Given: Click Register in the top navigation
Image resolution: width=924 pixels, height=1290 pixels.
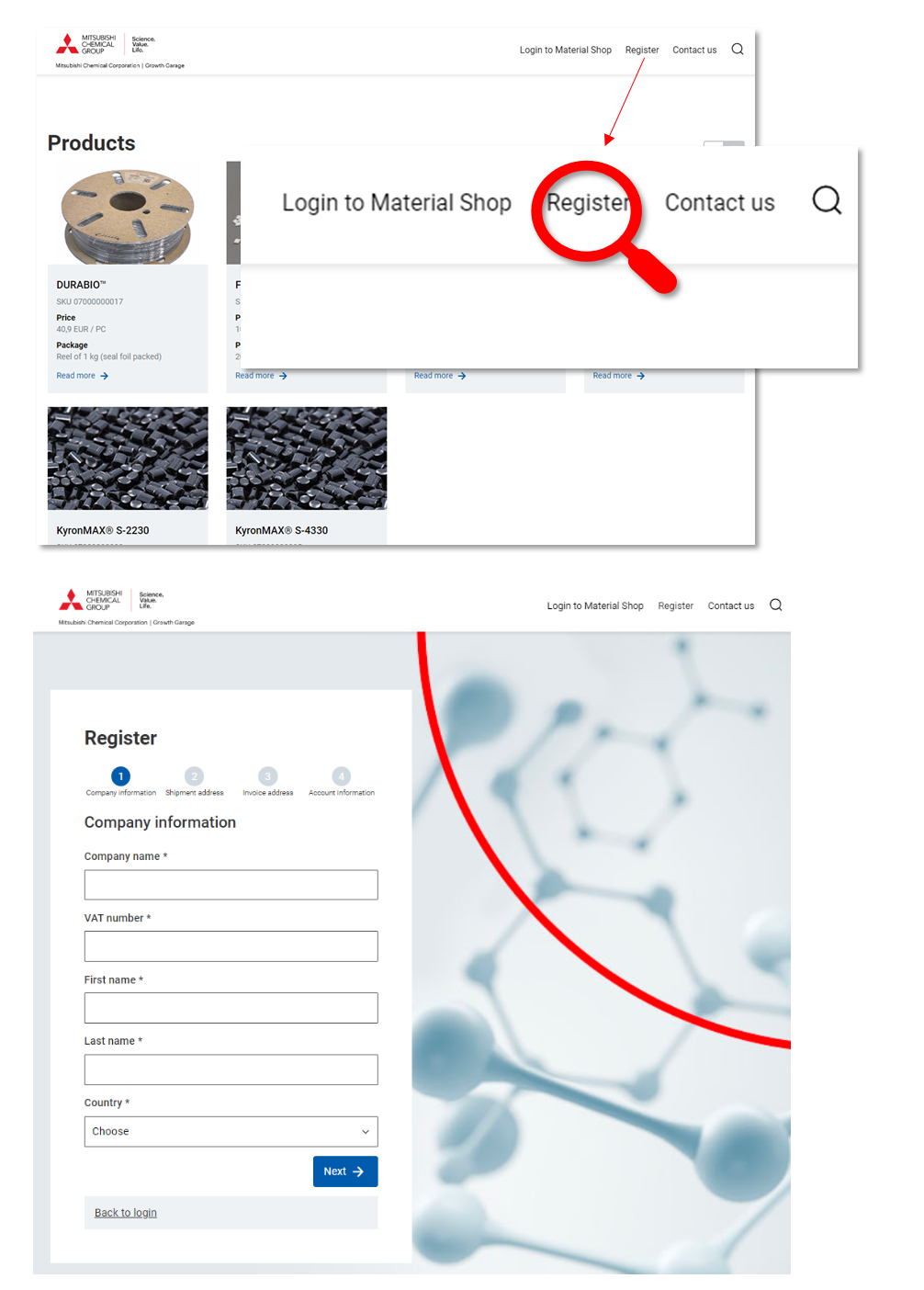Looking at the screenshot, I should coord(642,51).
